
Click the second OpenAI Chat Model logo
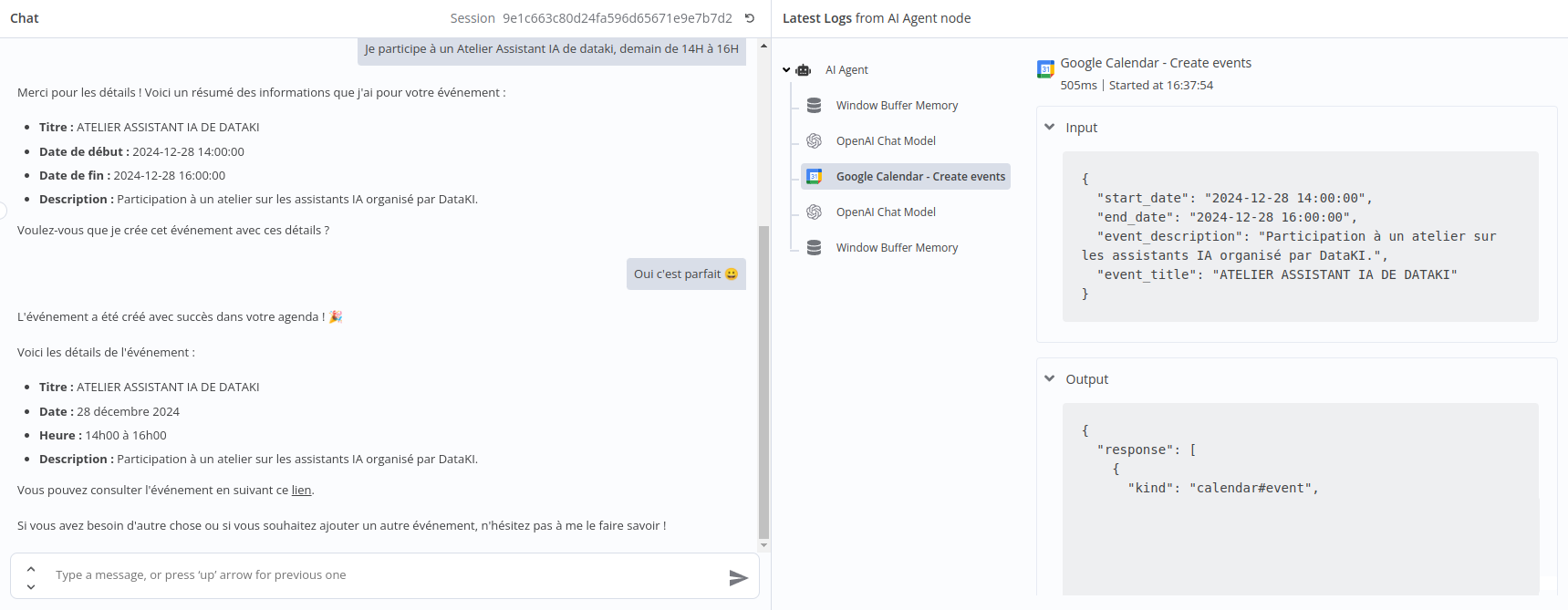(x=815, y=212)
